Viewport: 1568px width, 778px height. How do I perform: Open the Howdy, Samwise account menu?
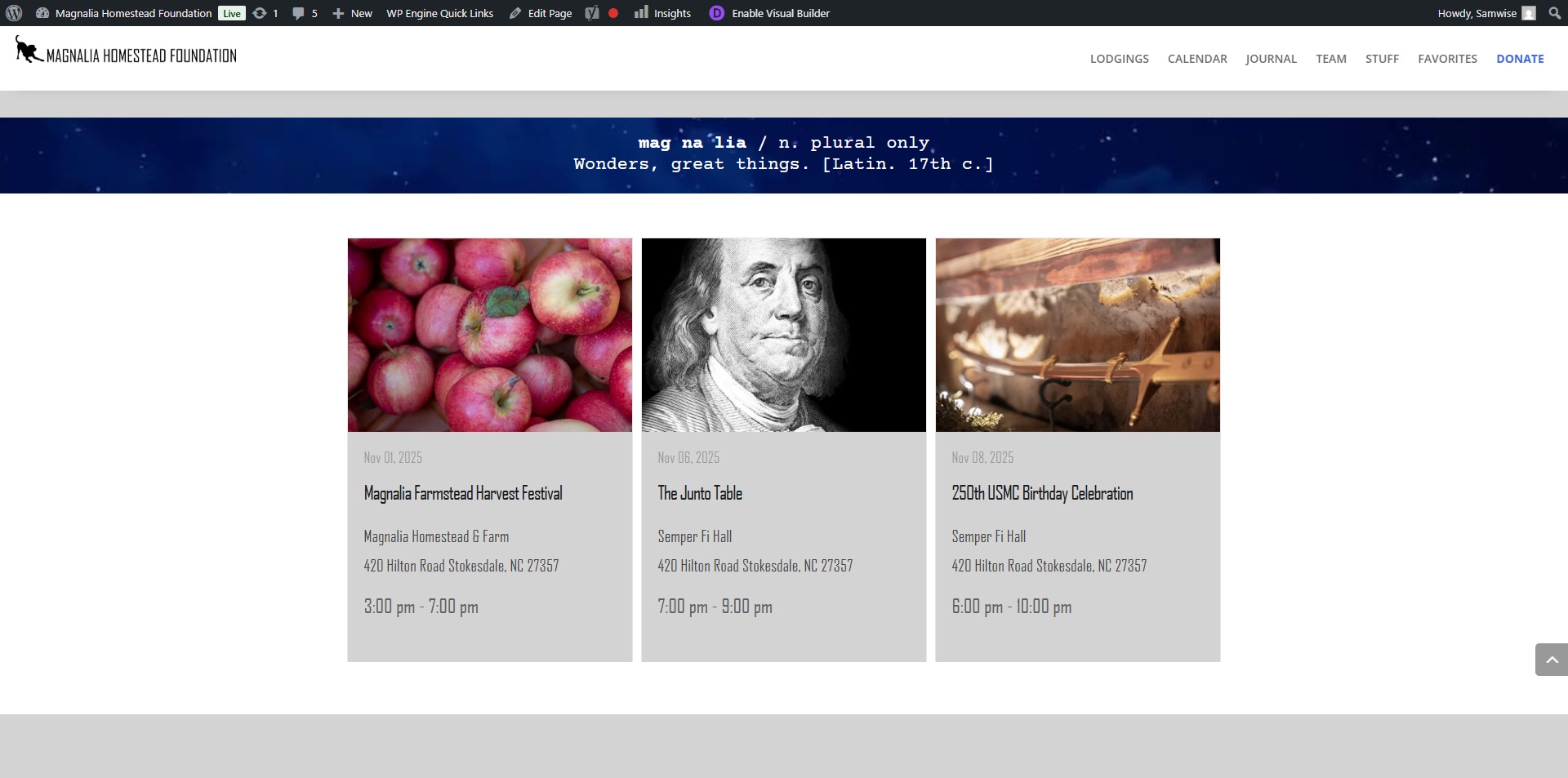[x=1486, y=13]
